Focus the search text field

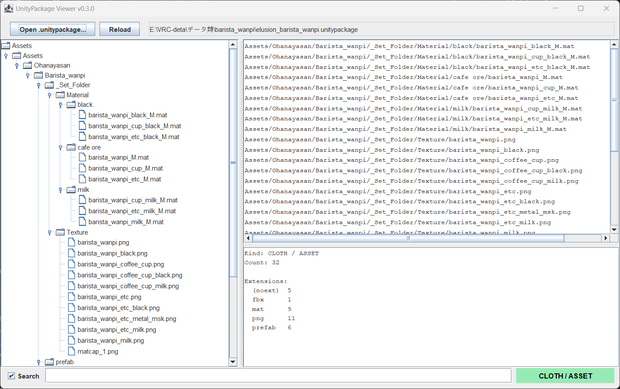coord(278,376)
